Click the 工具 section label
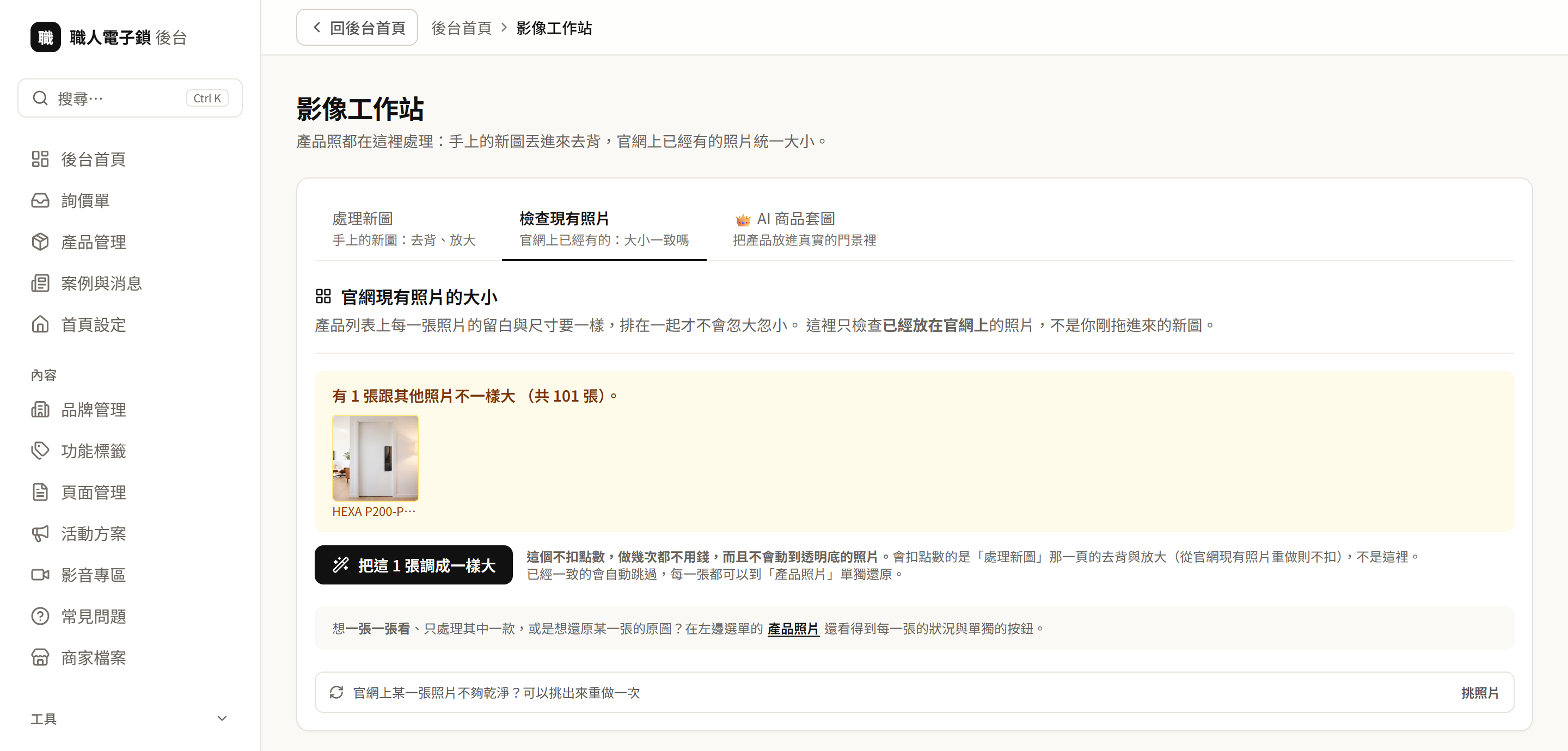This screenshot has width=1568, height=751. tap(44, 719)
